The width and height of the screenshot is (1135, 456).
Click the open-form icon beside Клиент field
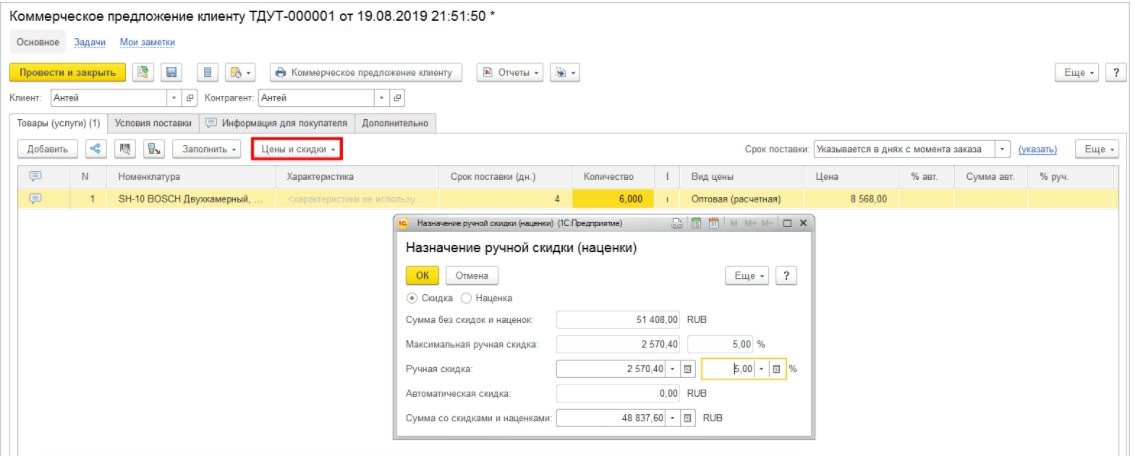(x=190, y=98)
